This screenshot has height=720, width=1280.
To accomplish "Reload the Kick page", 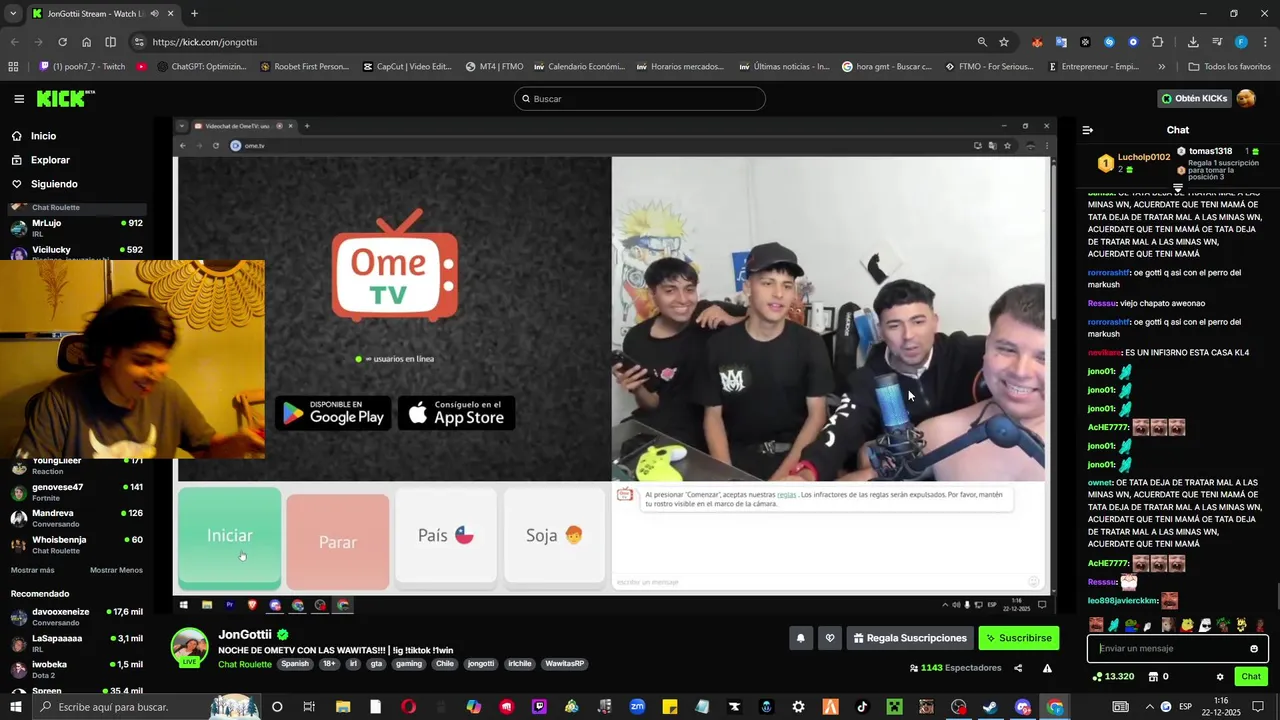I will pyautogui.click(x=62, y=42).
